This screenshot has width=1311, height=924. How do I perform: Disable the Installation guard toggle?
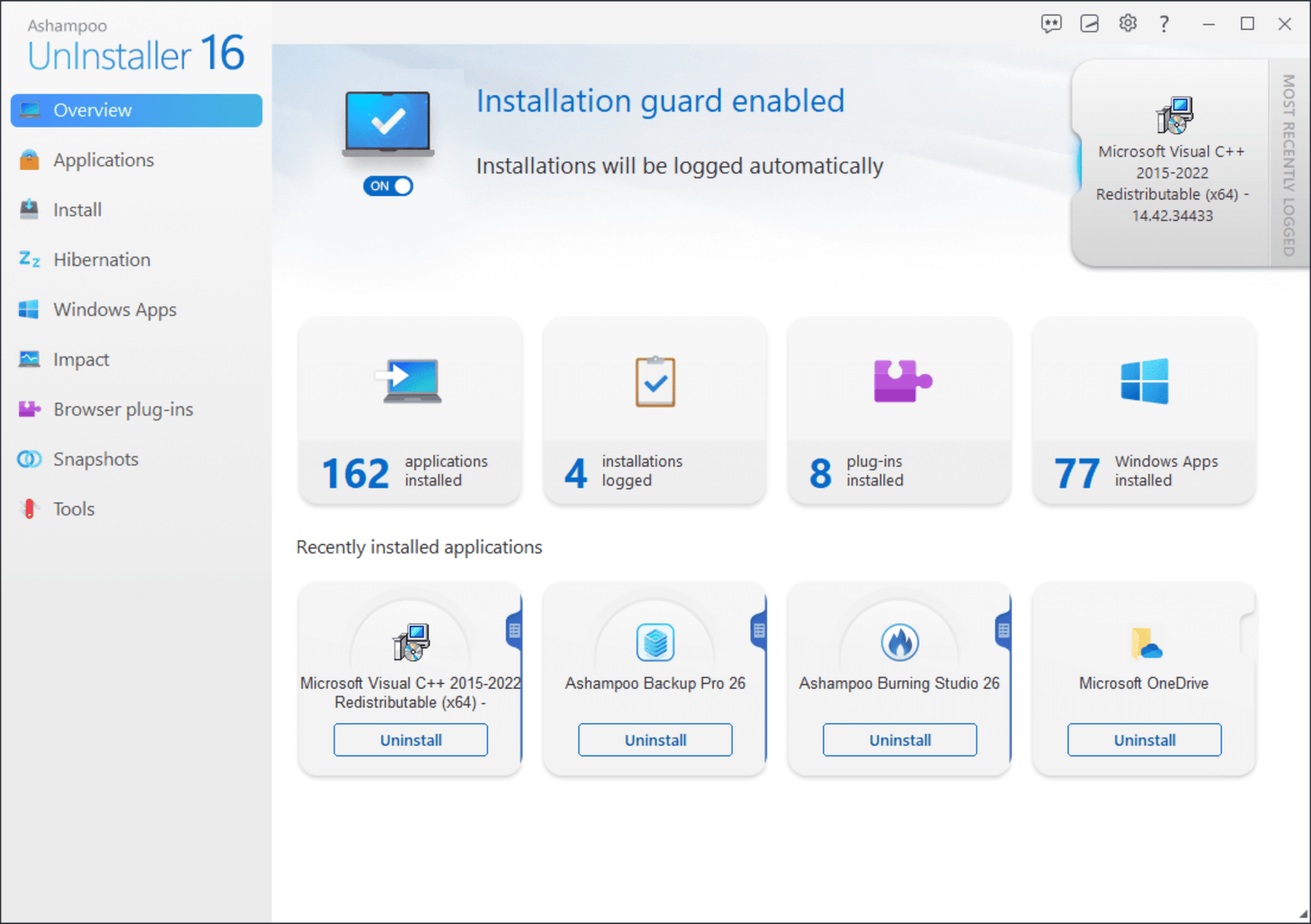click(387, 186)
